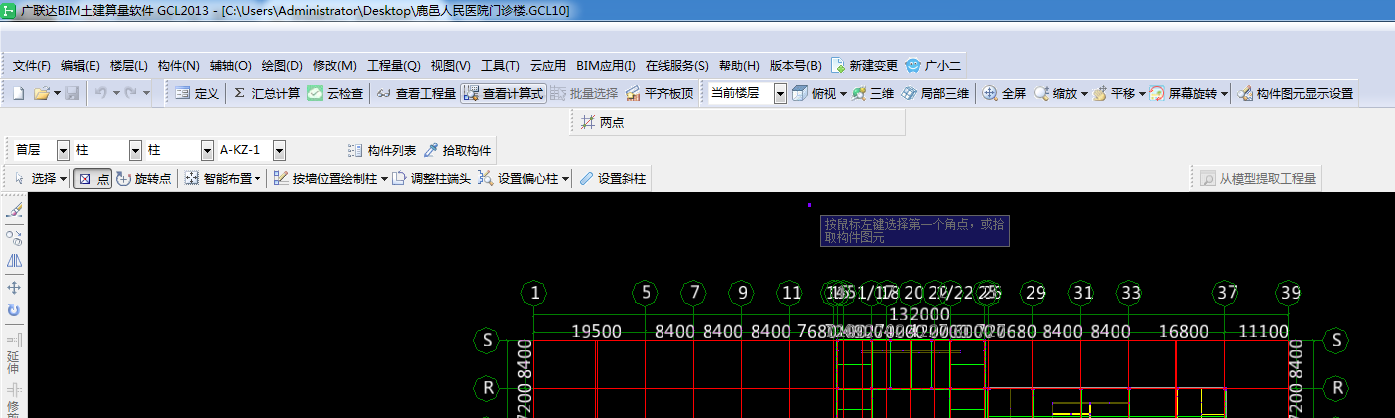Expand the 俯视 view direction arrow
The width and height of the screenshot is (1395, 418).
tap(843, 94)
